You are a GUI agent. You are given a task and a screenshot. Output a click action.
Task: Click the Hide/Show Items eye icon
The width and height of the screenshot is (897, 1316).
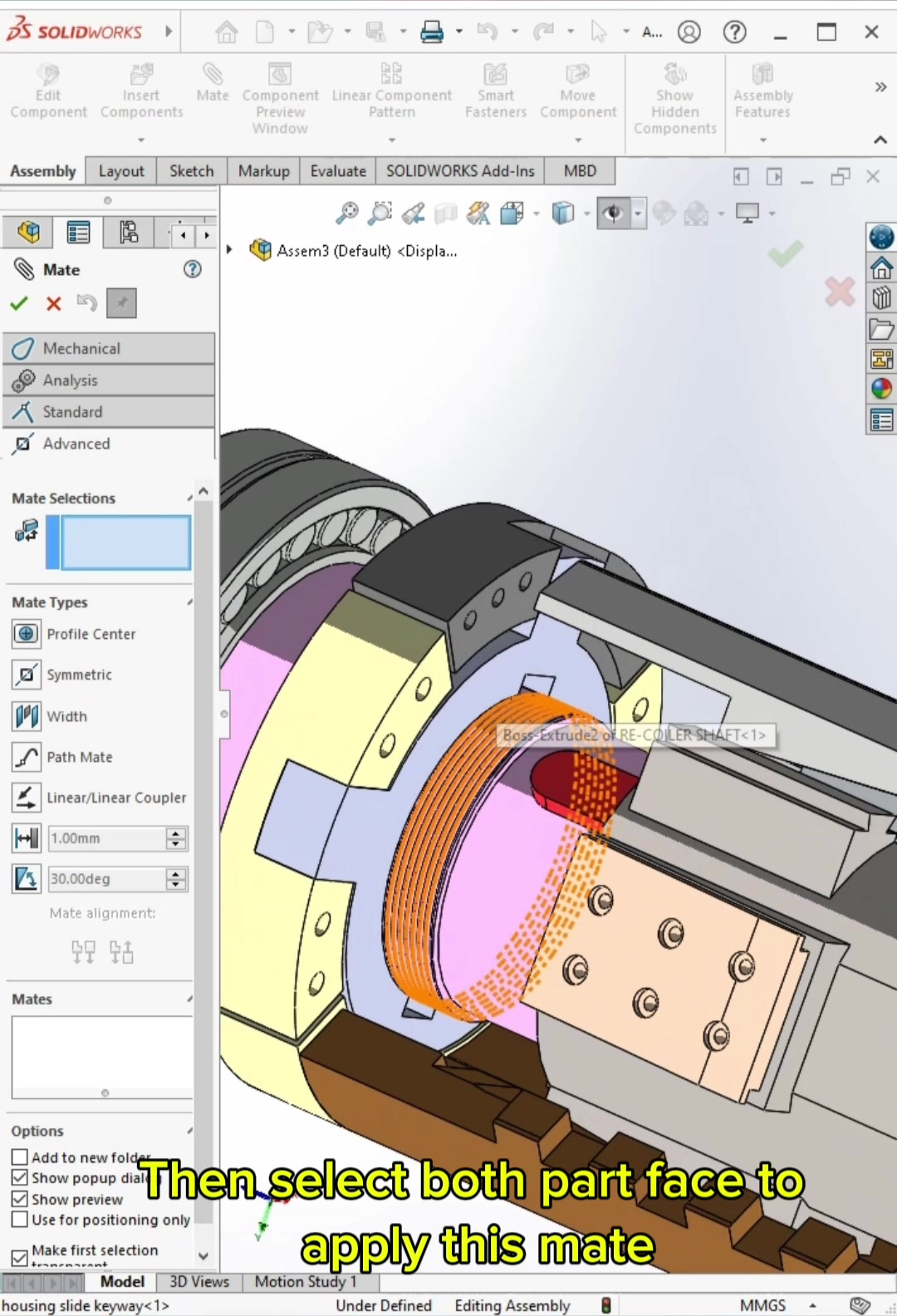pyautogui.click(x=613, y=214)
